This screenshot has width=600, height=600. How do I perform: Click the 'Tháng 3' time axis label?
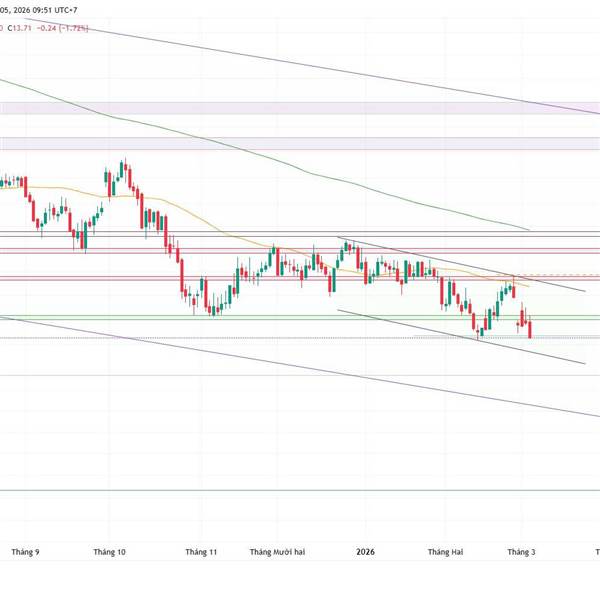click(x=521, y=552)
